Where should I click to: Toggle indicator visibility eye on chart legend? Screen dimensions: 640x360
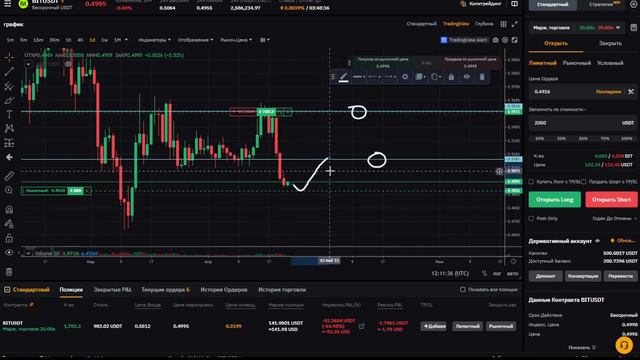(68, 64)
